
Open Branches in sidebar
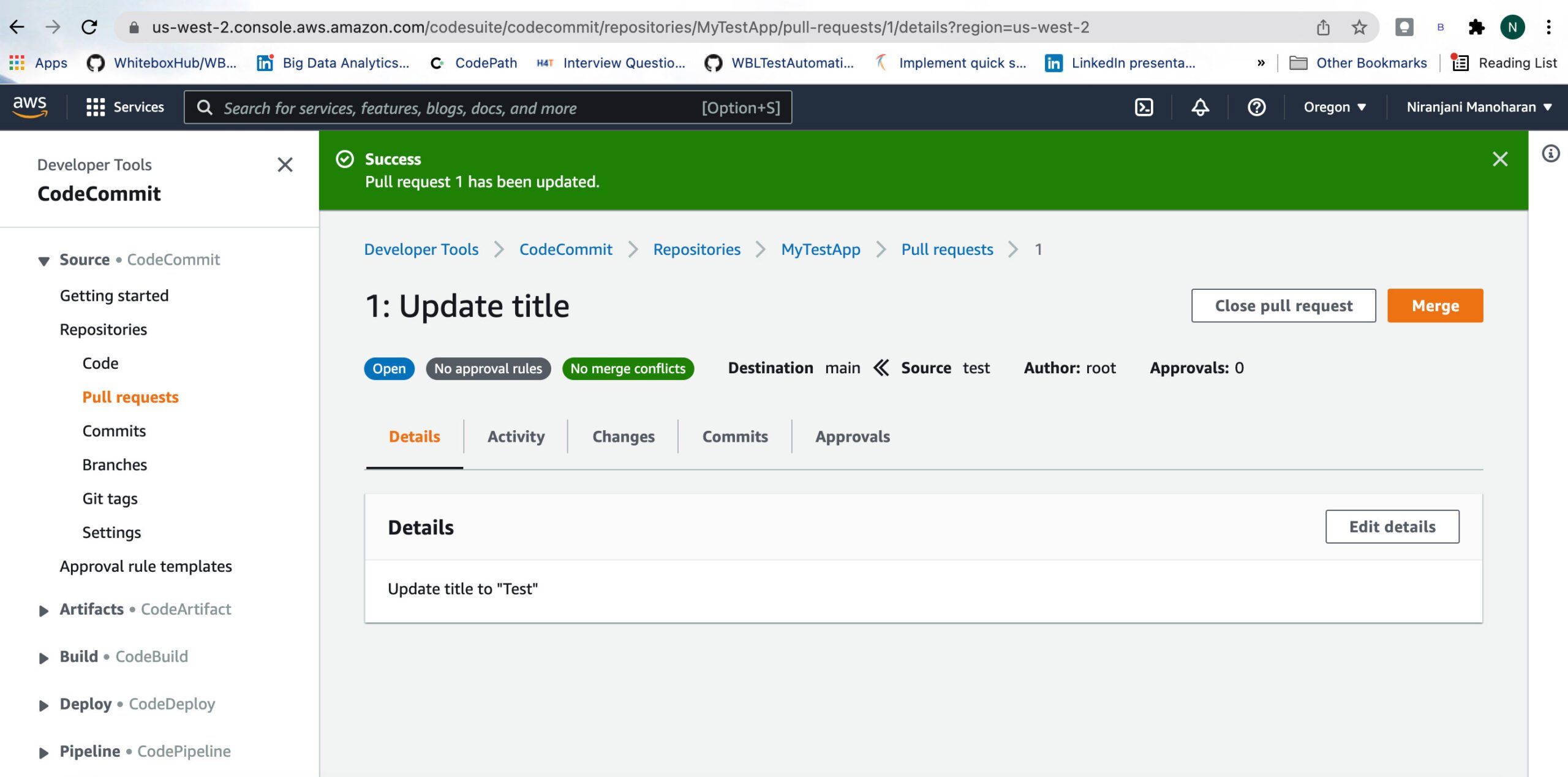point(115,464)
